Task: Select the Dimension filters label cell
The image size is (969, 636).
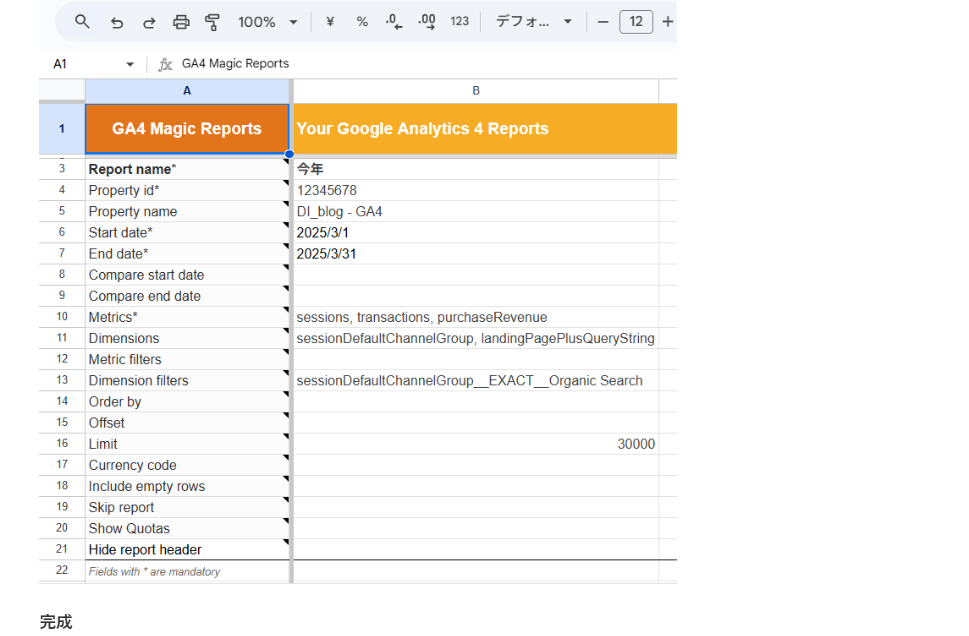Action: point(187,381)
